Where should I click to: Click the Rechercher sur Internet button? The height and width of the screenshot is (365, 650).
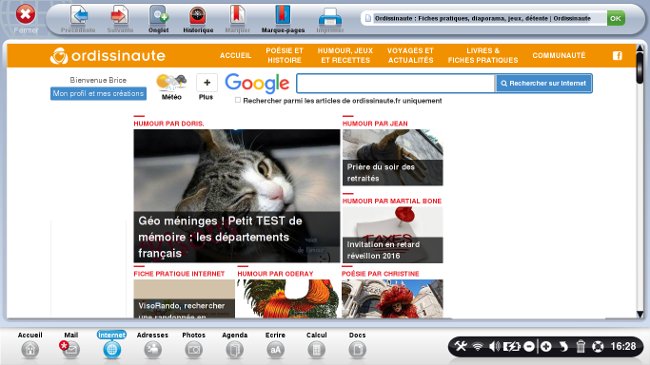[x=543, y=83]
